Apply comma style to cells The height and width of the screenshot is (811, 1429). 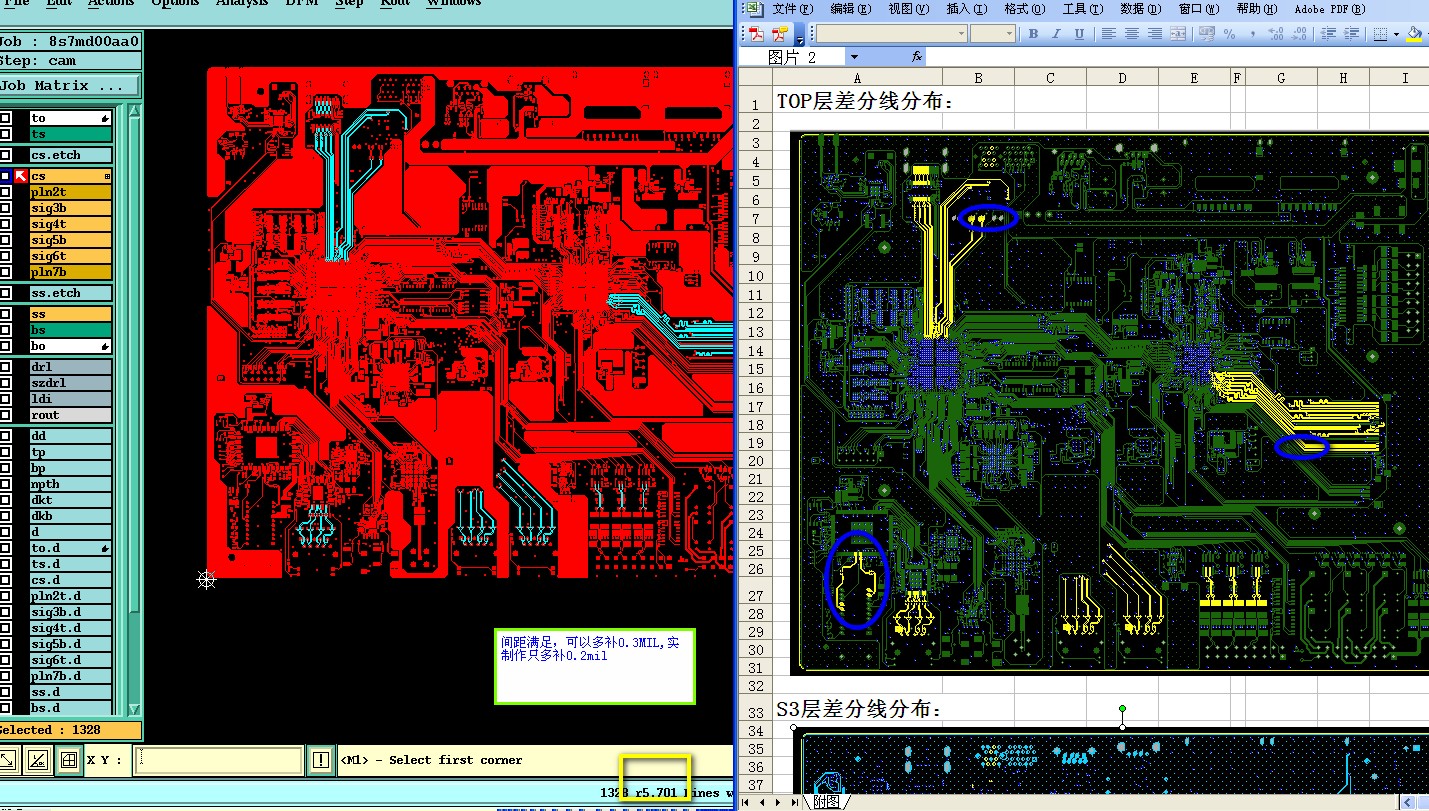[x=1251, y=34]
